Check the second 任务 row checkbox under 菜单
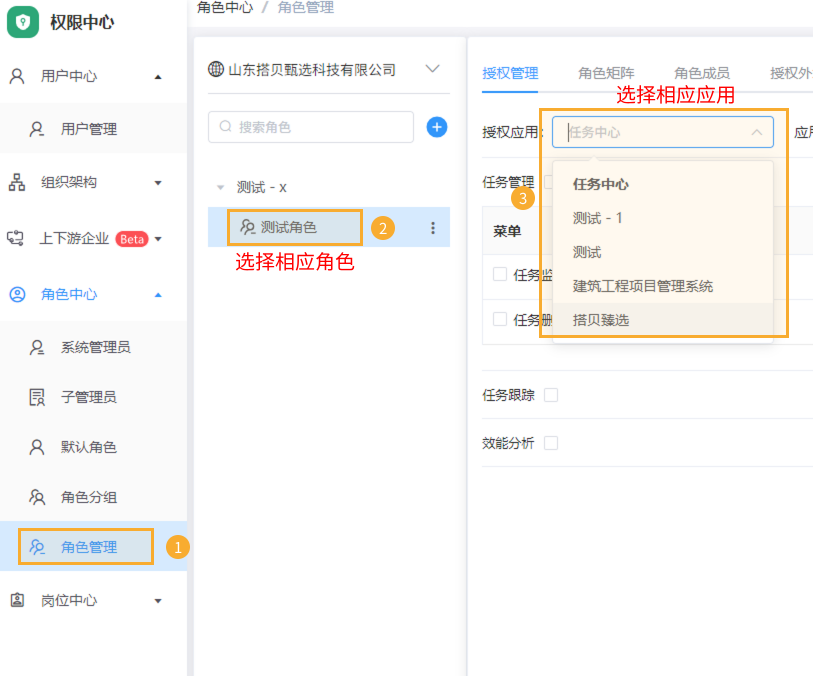This screenshot has width=813, height=676. (x=500, y=319)
